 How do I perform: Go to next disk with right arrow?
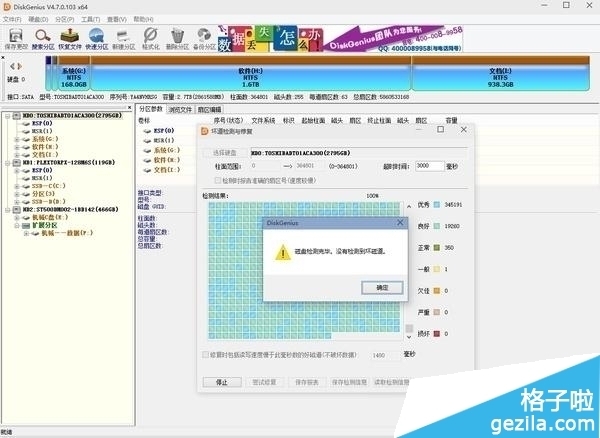point(20,66)
